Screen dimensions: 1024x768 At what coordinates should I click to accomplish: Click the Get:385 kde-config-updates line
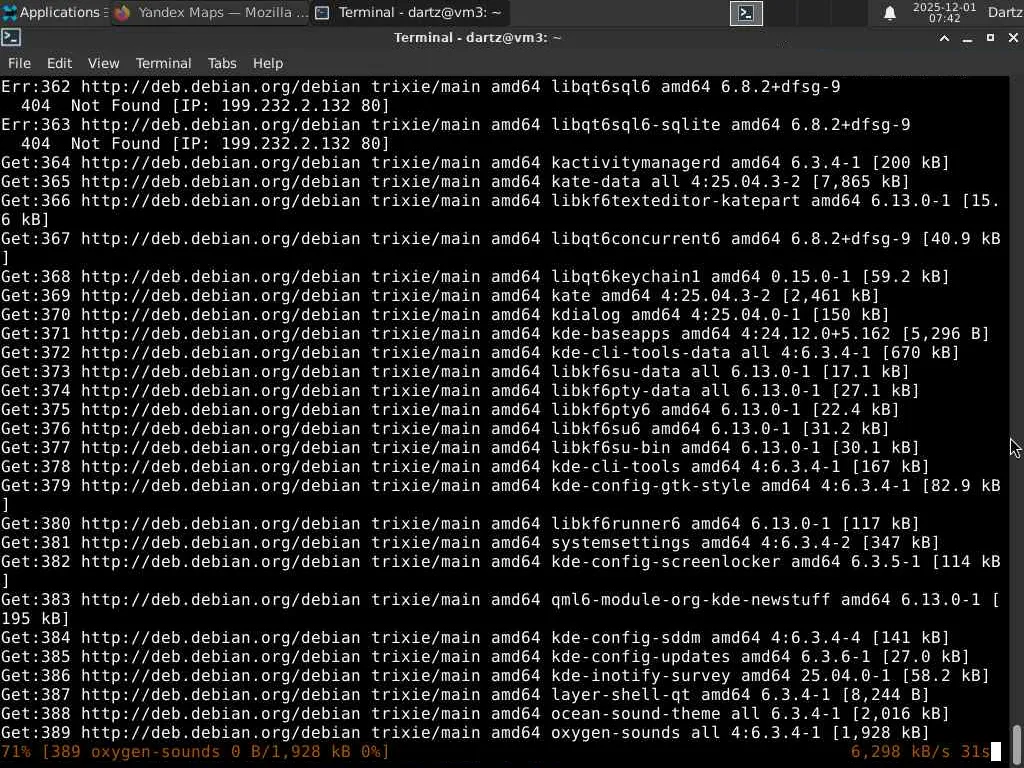pos(485,656)
